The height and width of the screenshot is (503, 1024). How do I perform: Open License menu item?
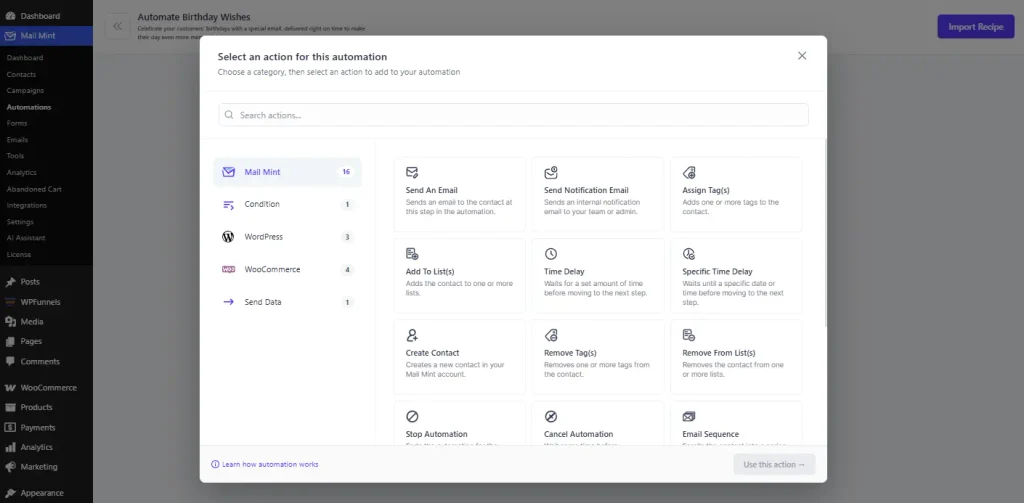(x=19, y=254)
